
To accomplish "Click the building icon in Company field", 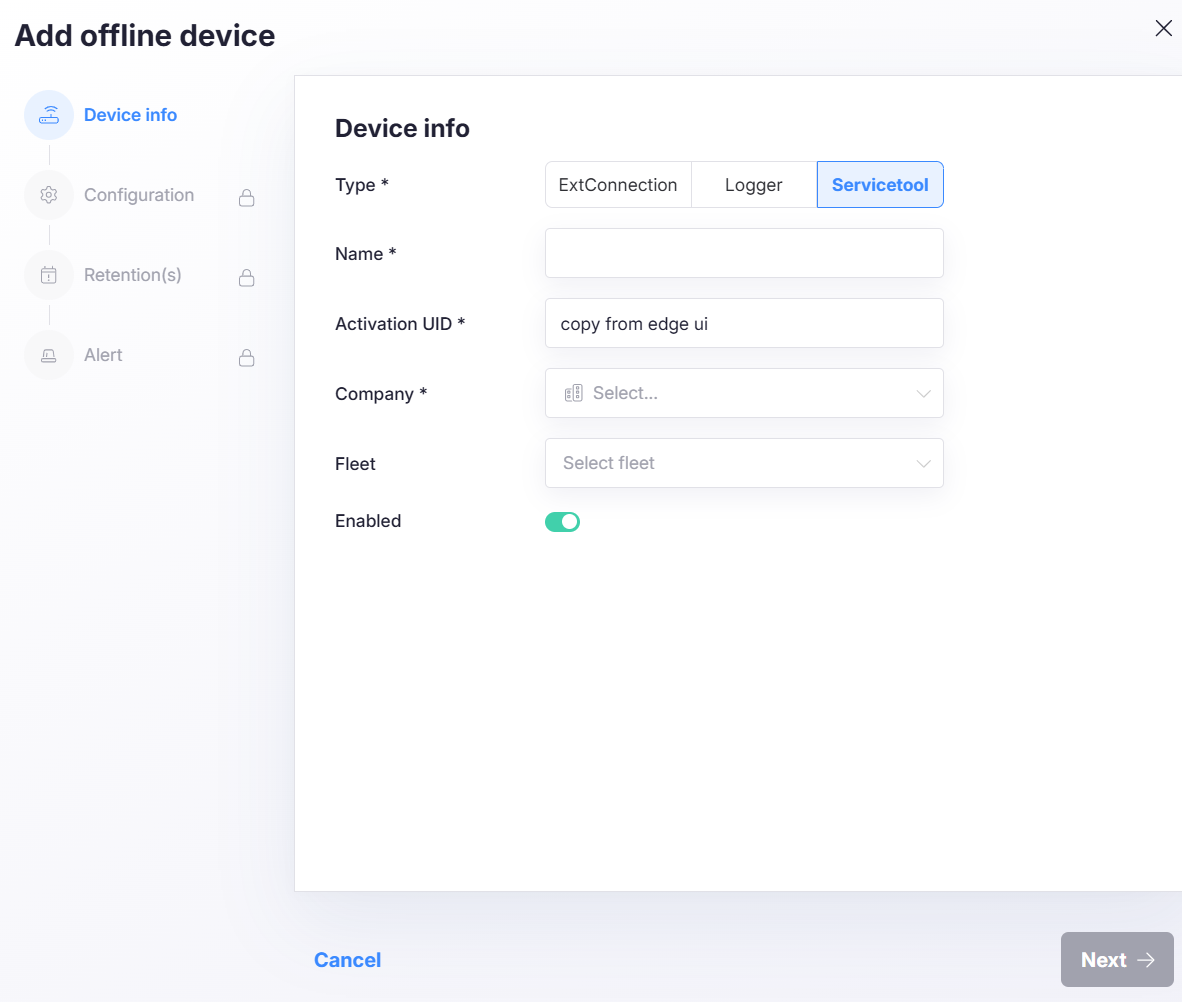I will coord(573,394).
